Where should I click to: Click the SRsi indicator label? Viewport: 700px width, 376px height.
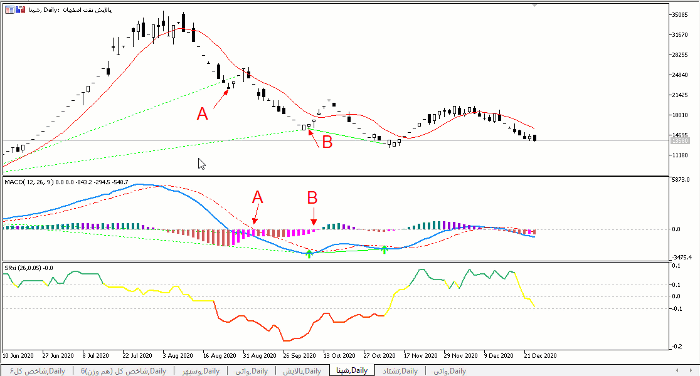point(29,268)
